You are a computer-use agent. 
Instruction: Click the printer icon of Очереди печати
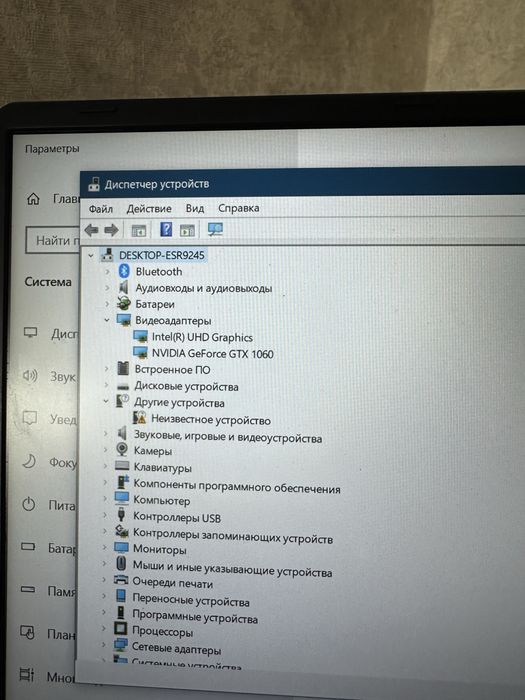tap(121, 580)
